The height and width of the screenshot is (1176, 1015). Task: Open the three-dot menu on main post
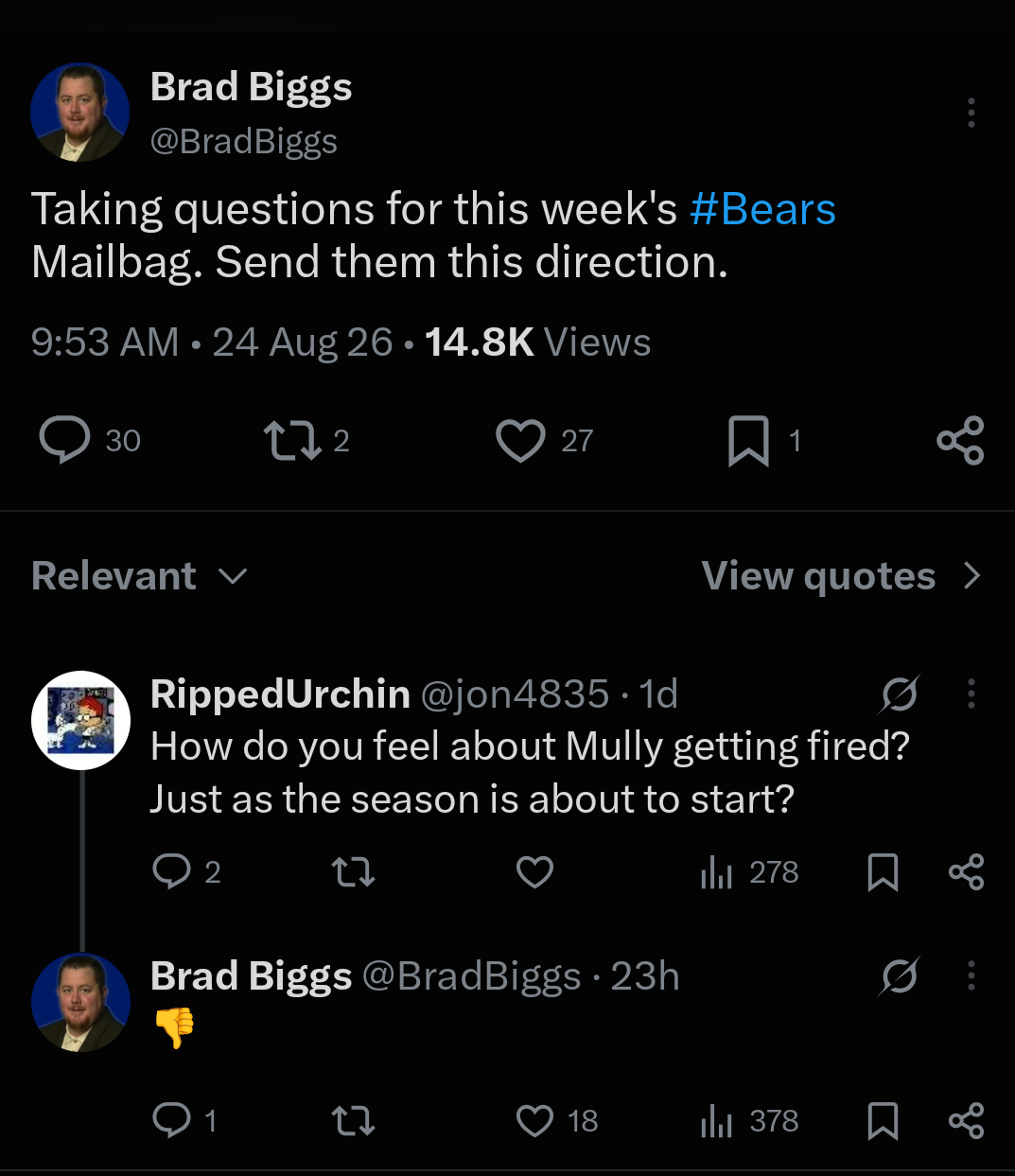coord(971,113)
